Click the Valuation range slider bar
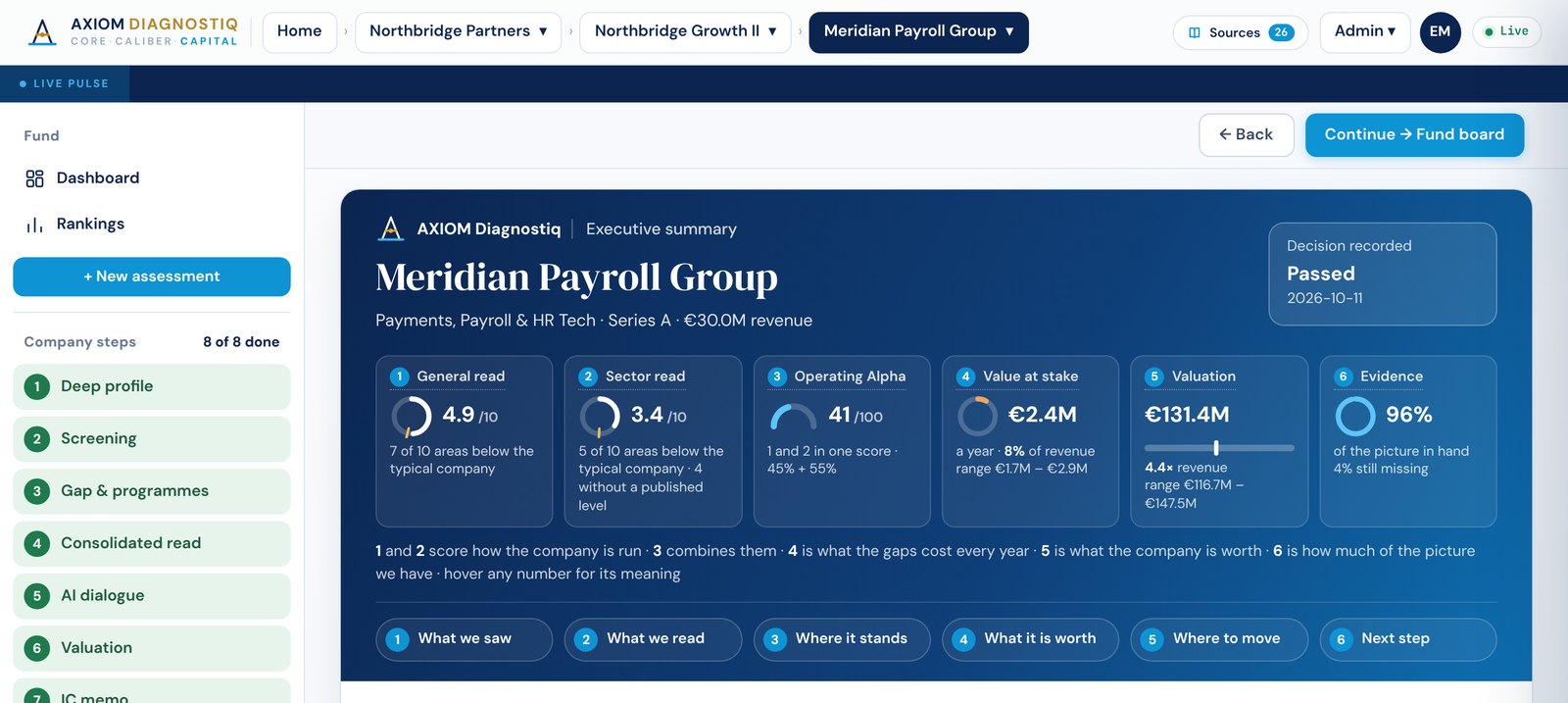This screenshot has width=1568, height=703. 1219,448
